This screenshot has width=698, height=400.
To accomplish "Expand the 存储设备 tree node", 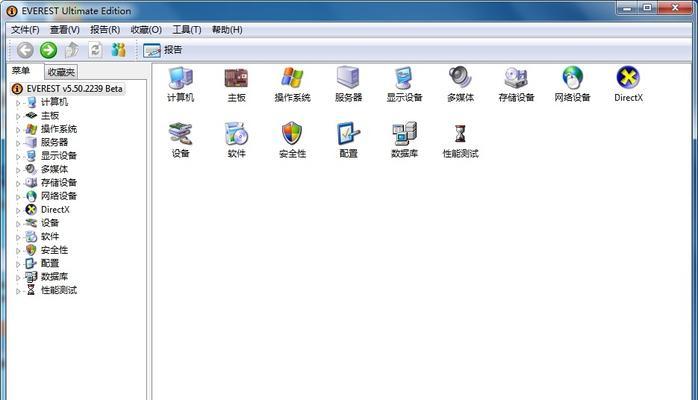I will point(18,183).
